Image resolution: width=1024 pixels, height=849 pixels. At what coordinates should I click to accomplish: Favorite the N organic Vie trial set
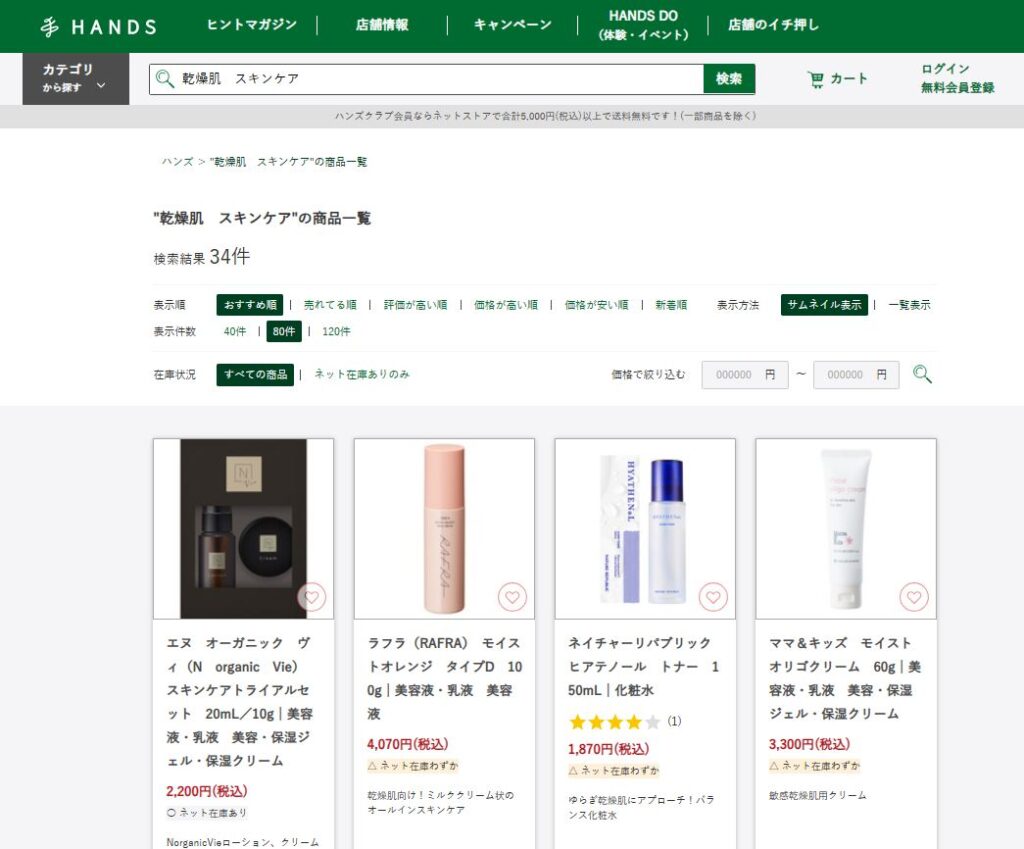click(312, 597)
